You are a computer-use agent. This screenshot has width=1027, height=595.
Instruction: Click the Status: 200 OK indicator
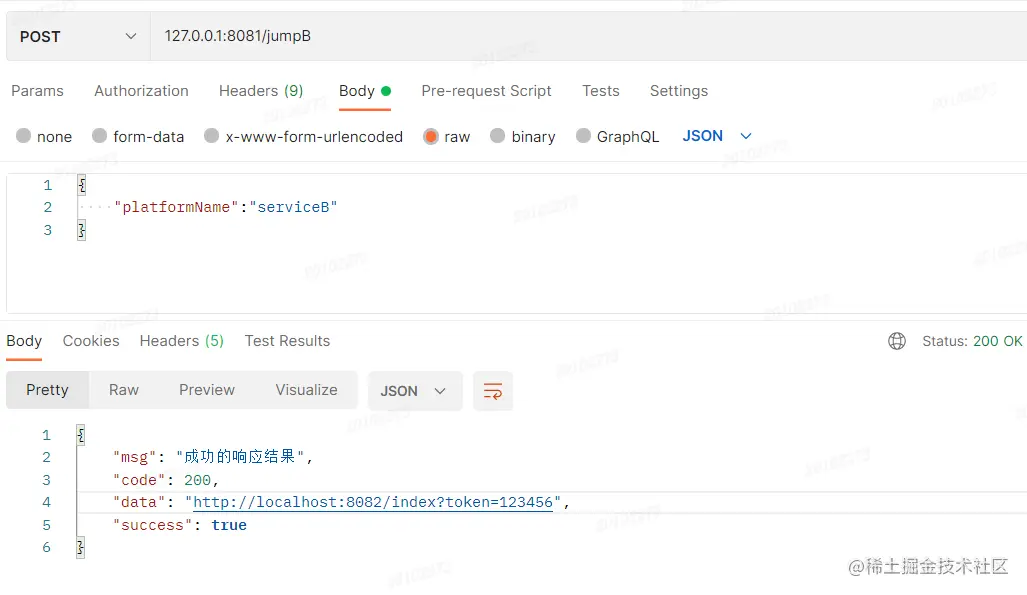click(x=972, y=341)
